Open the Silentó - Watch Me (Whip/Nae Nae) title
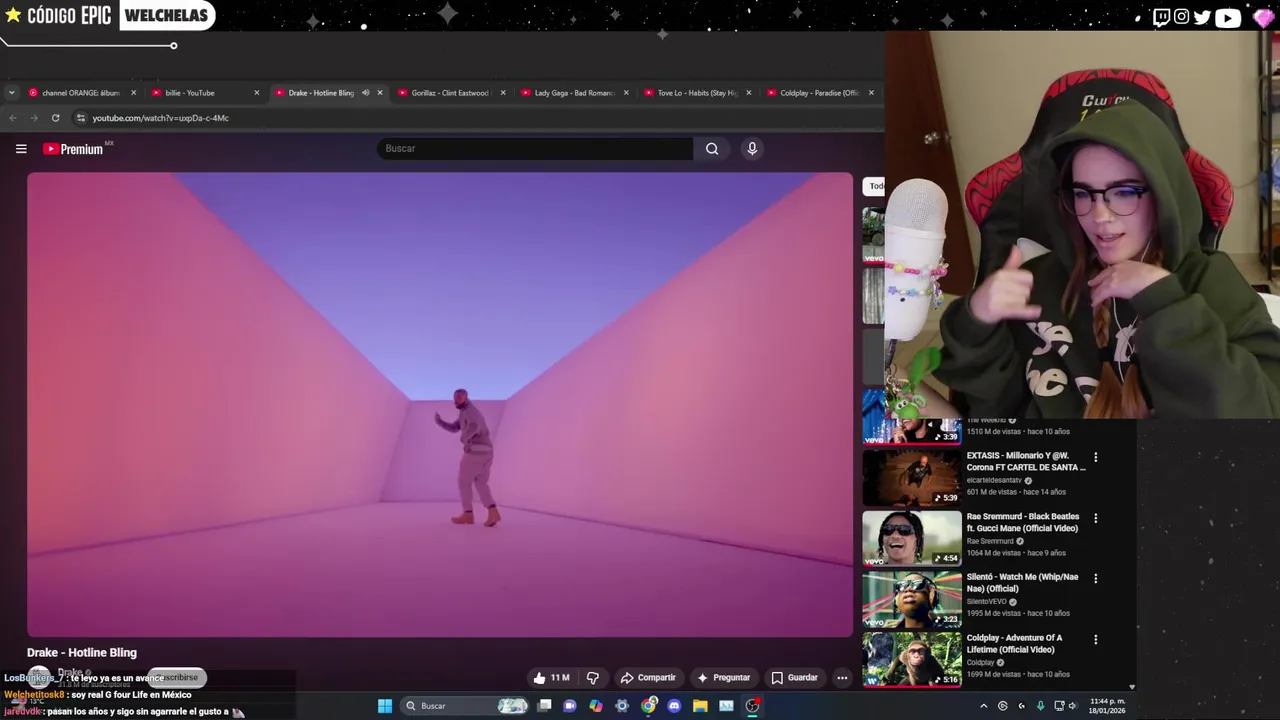This screenshot has height=720, width=1280. pyautogui.click(x=1022, y=583)
